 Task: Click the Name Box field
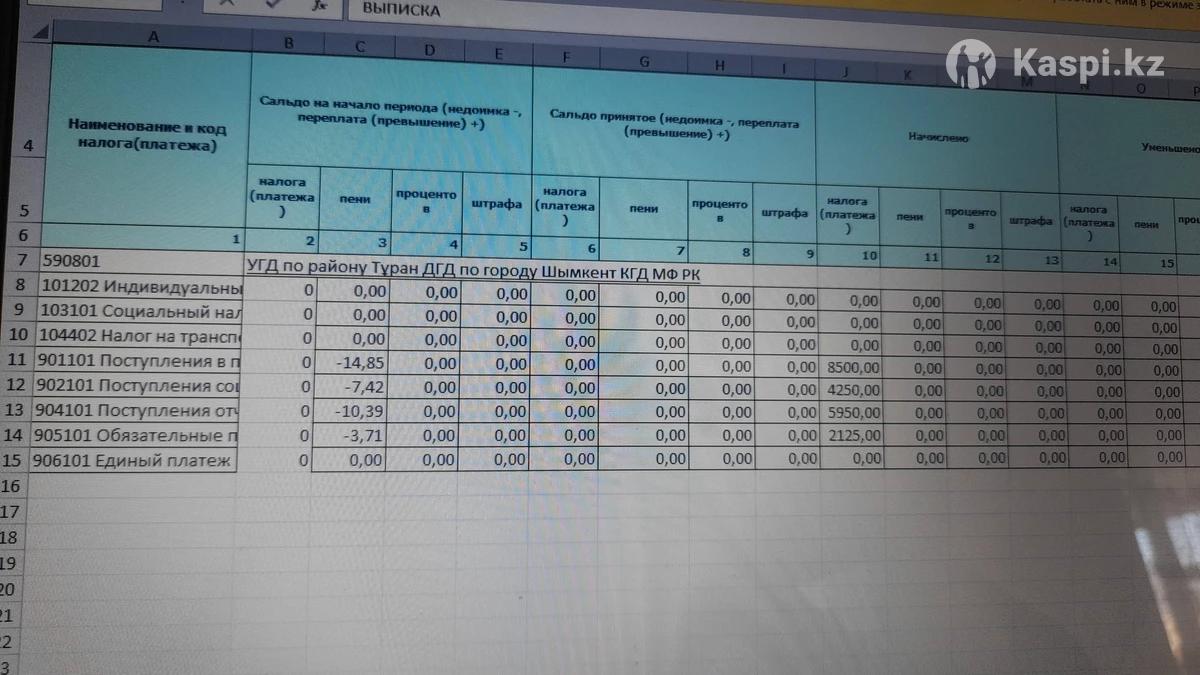(100, 5)
